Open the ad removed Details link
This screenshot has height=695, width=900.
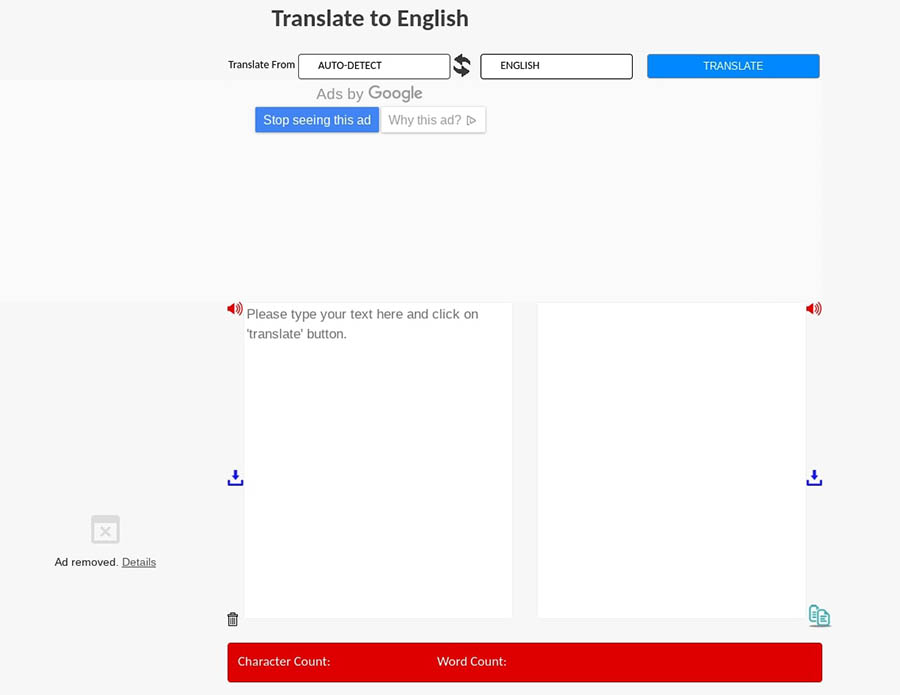(139, 562)
